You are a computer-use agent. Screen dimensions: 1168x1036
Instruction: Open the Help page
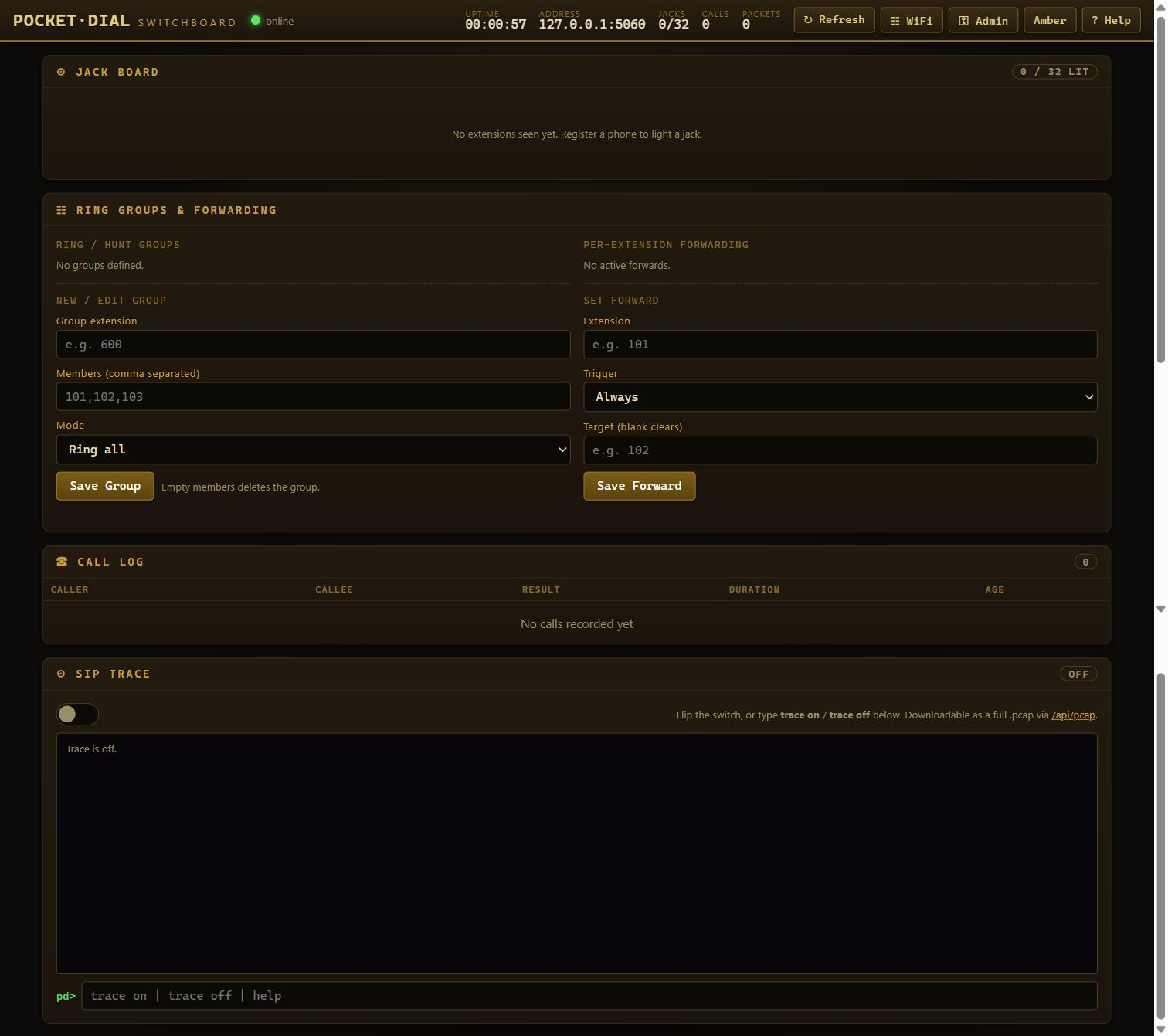(x=1112, y=20)
